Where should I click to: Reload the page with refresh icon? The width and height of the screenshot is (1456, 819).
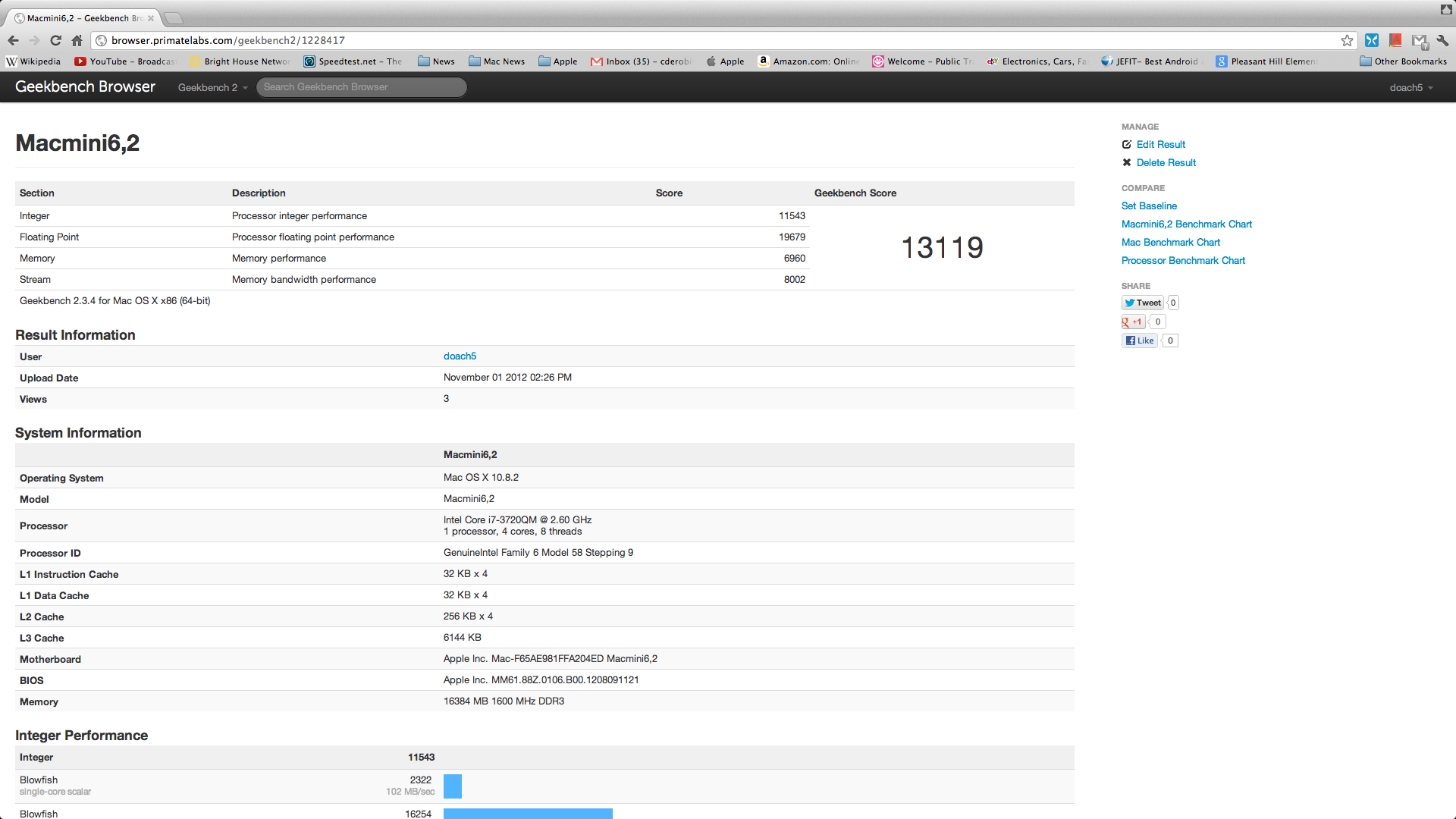coord(55,40)
